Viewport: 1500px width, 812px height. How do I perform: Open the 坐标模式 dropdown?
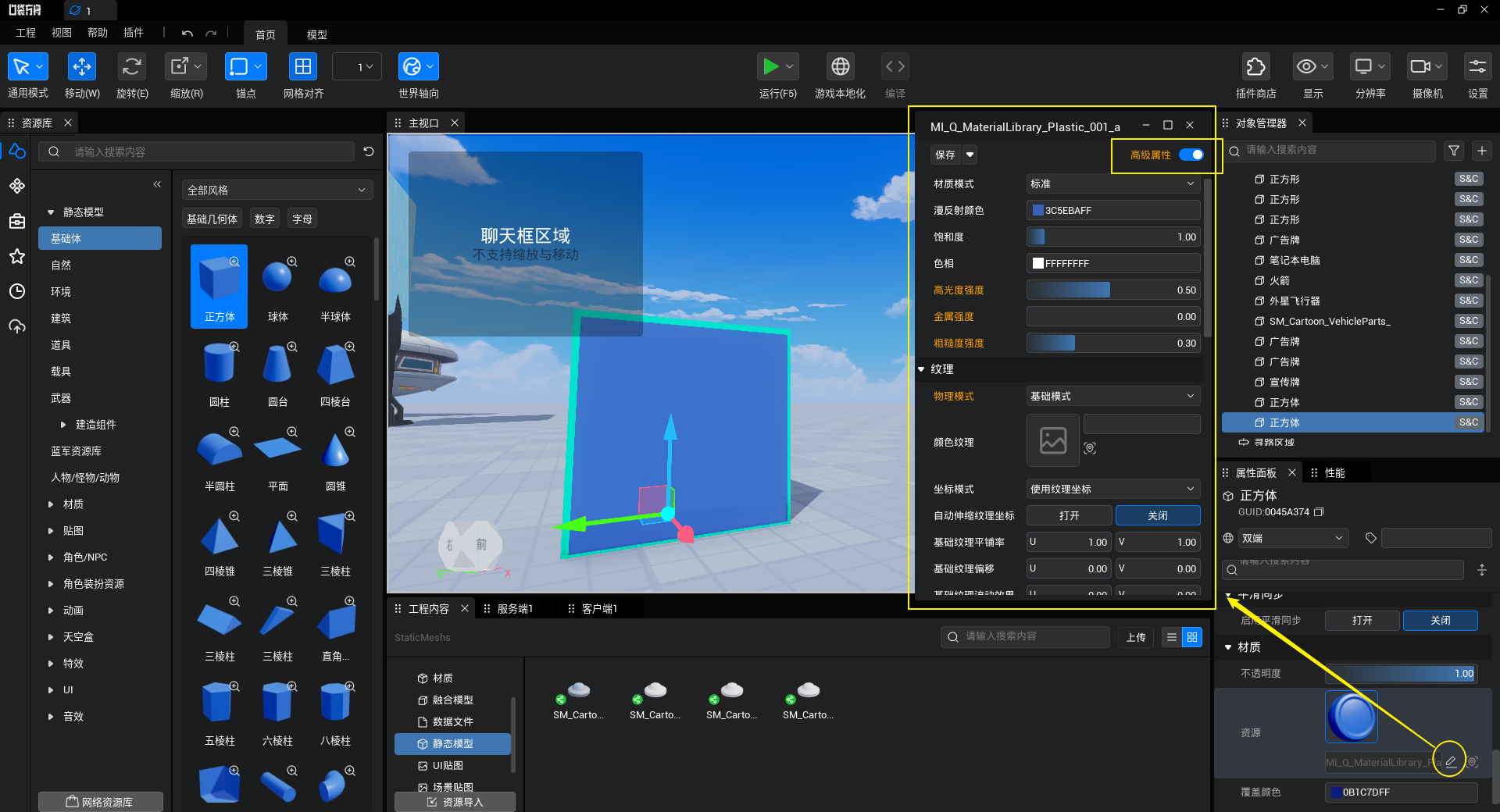(x=1113, y=489)
